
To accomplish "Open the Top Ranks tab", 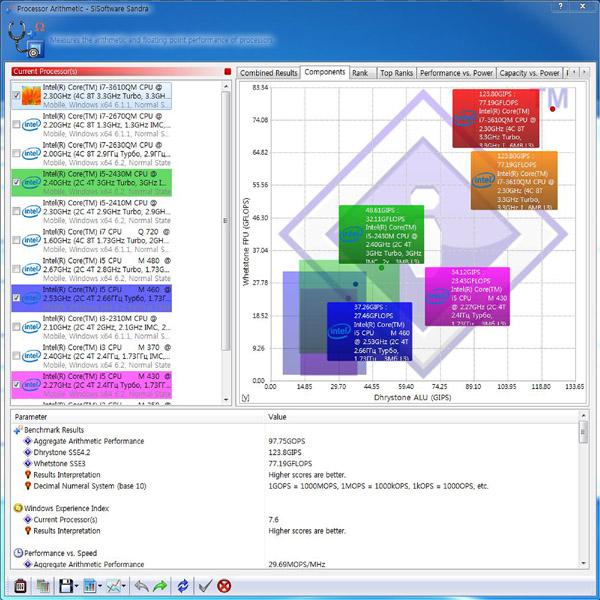I will 396,73.
